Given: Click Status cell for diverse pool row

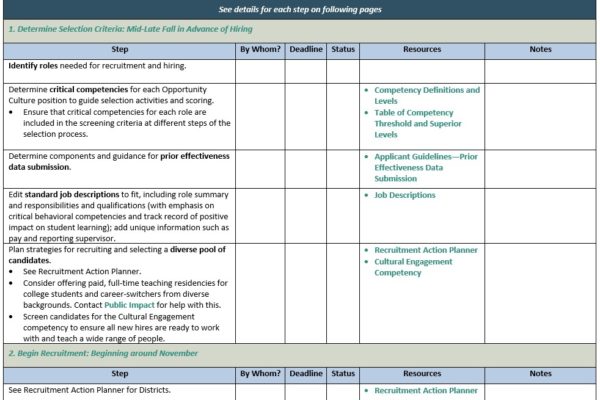Looking at the screenshot, I should click(343, 293).
